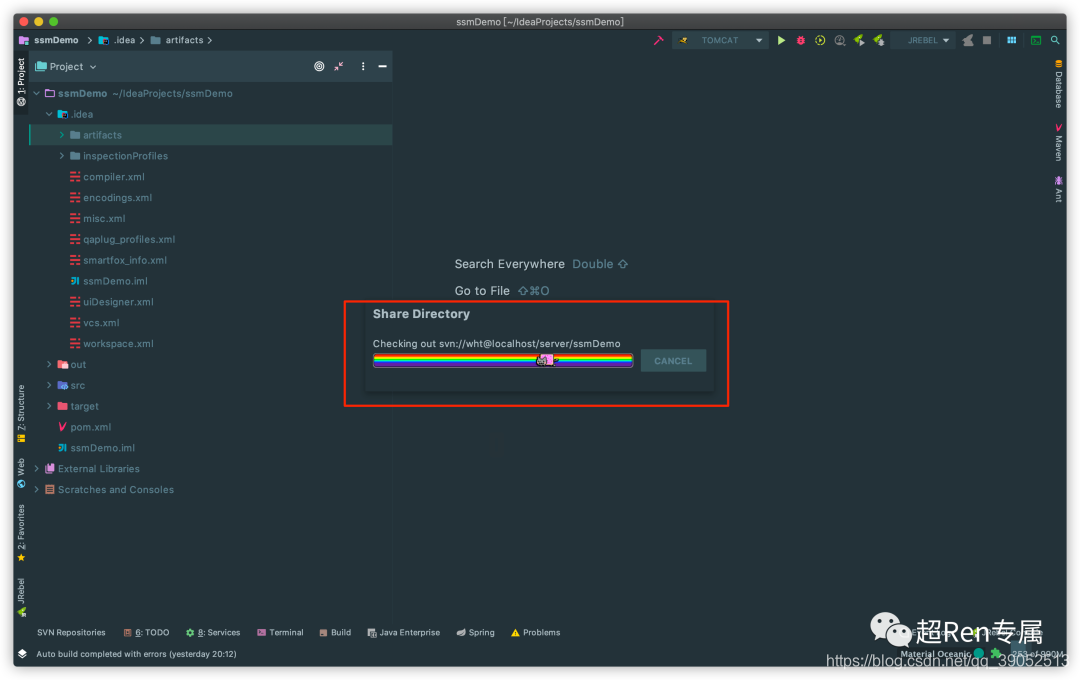Run the TOMCAT configuration with green play
The image size is (1080, 680).
point(781,41)
